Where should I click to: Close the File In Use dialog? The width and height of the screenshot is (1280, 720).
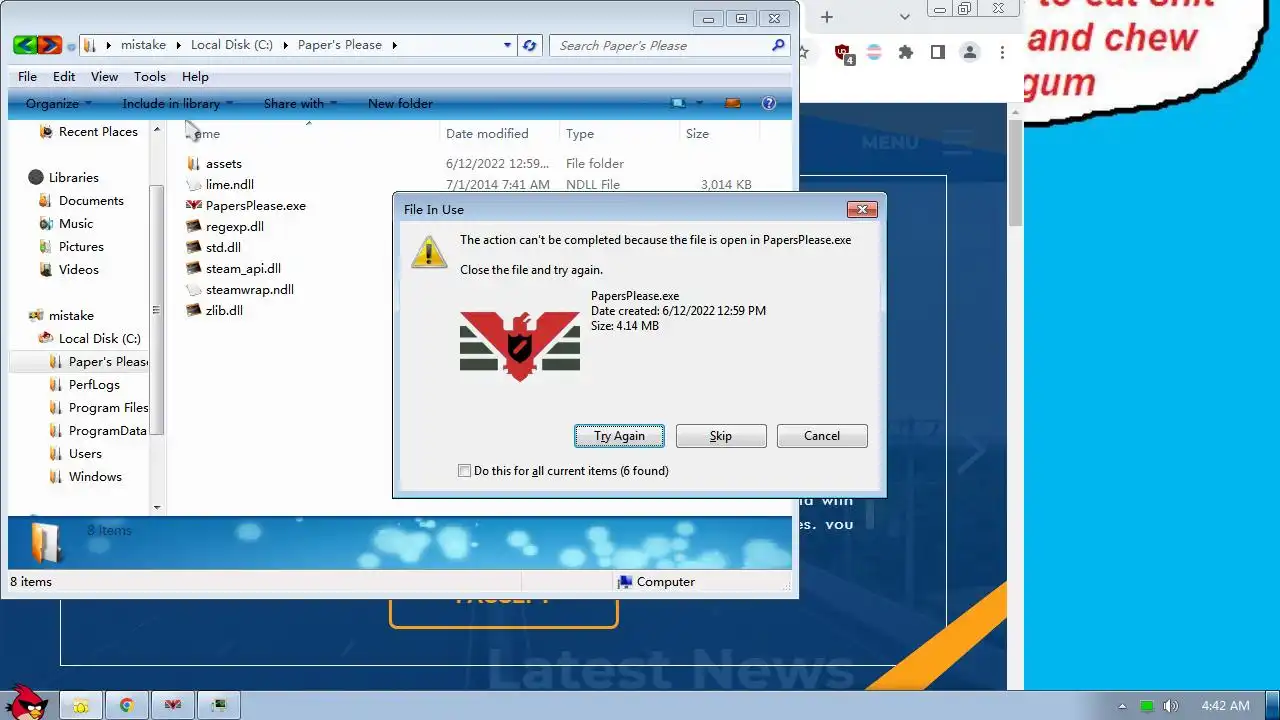862,209
